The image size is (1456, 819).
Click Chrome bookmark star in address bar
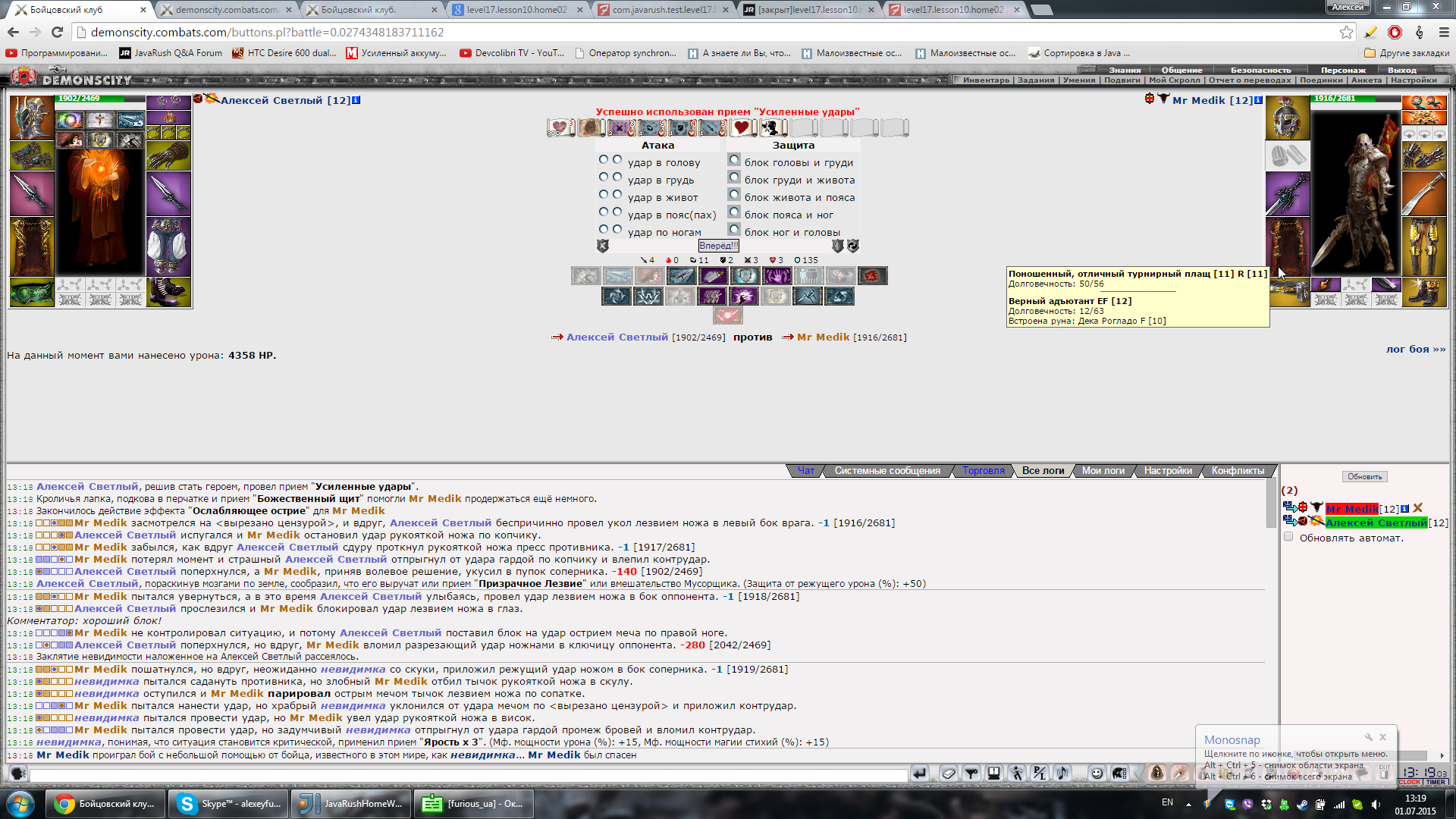pyautogui.click(x=1346, y=32)
